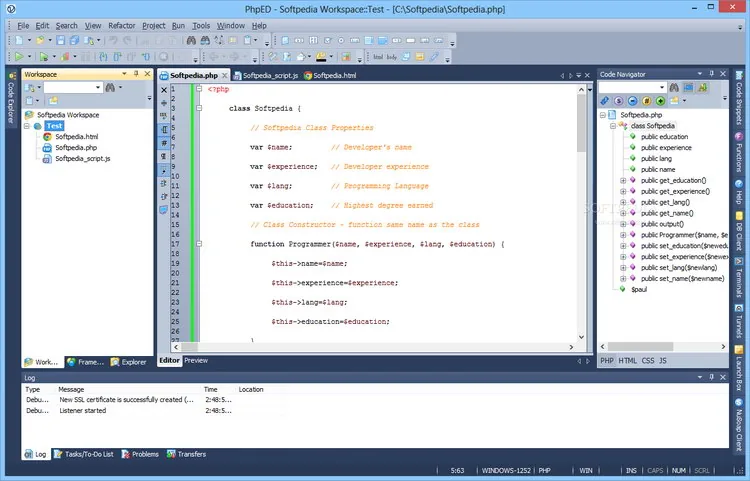Select Softpedia.html in the workspace tree
Viewport: 750px width, 481px height.
[77, 137]
